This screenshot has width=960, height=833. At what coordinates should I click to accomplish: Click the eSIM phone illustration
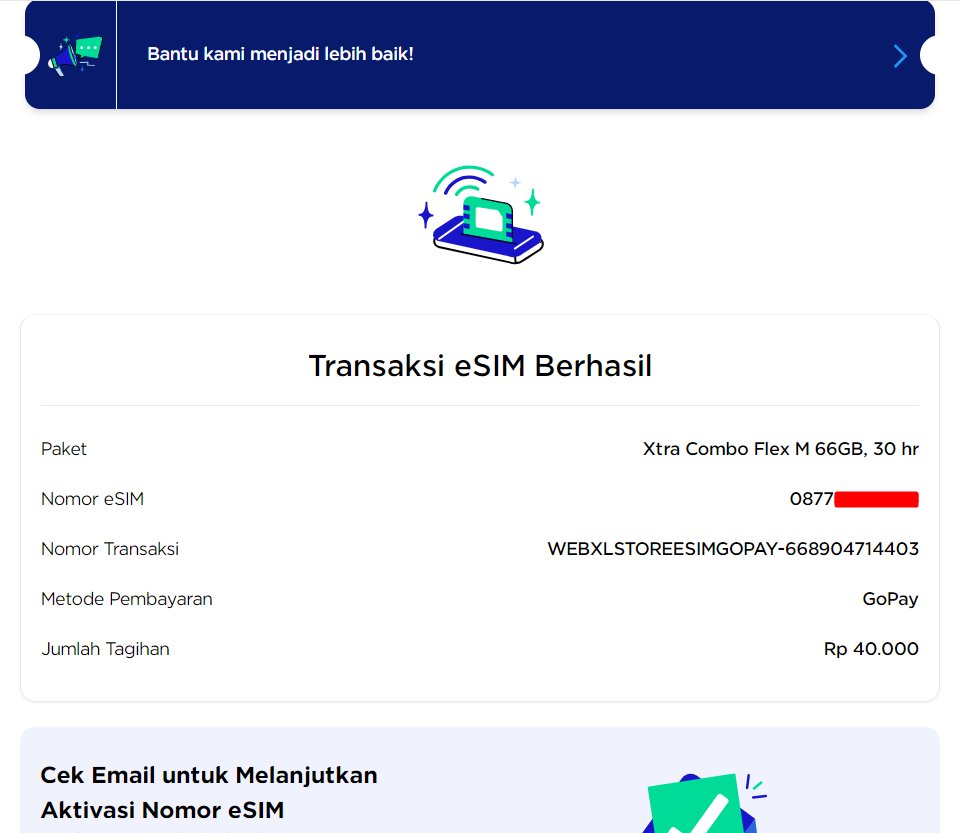point(481,214)
